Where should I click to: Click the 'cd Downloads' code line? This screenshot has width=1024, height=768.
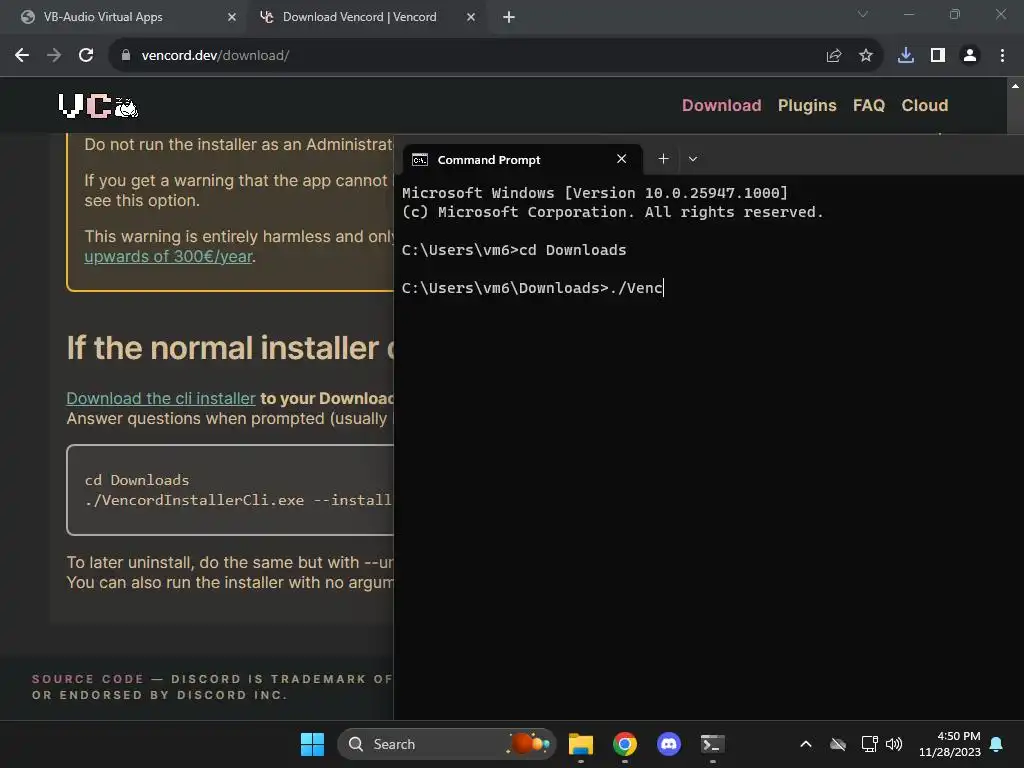pos(136,480)
